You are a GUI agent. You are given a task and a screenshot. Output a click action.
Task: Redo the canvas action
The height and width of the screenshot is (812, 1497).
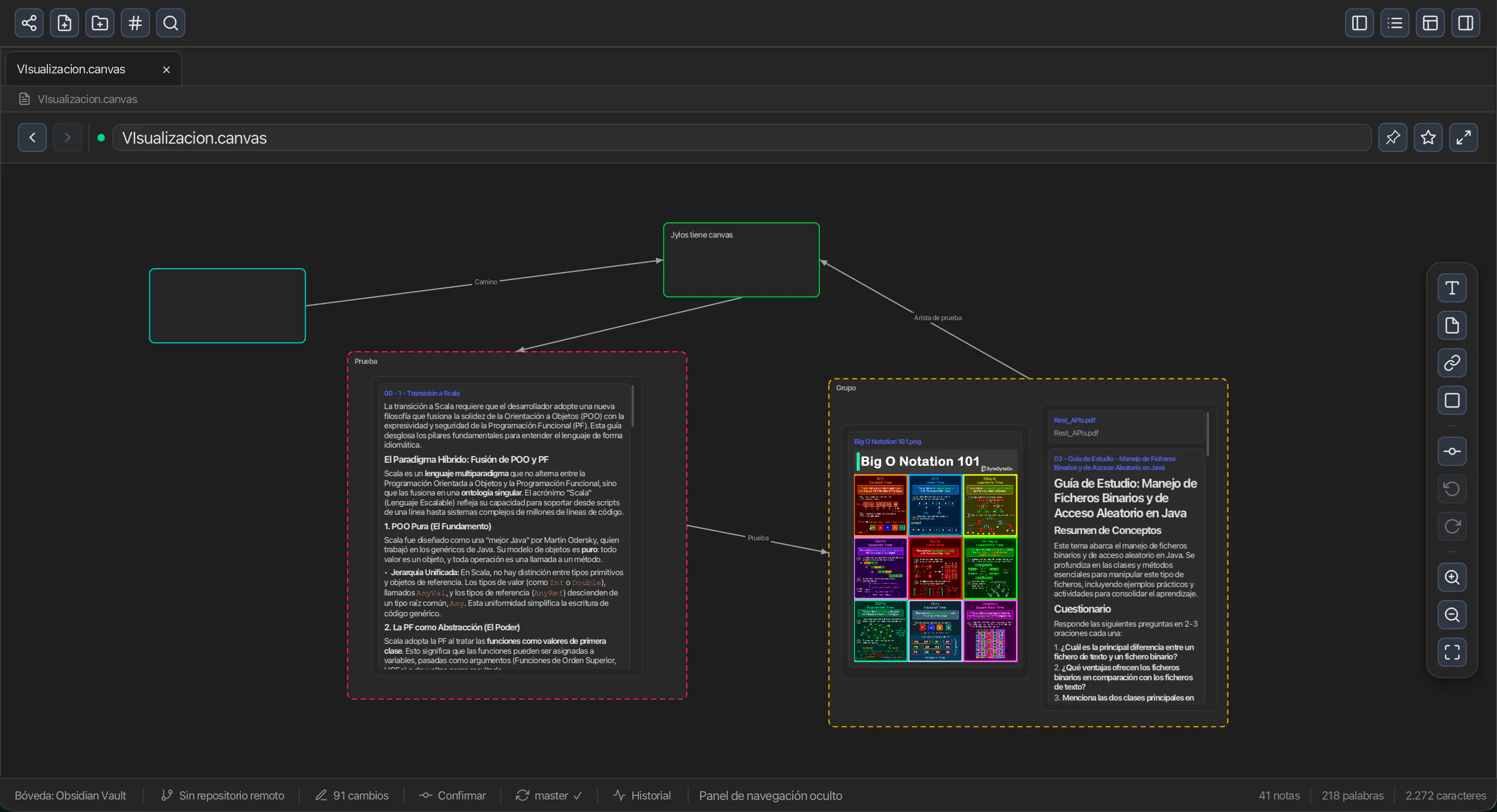tap(1452, 527)
